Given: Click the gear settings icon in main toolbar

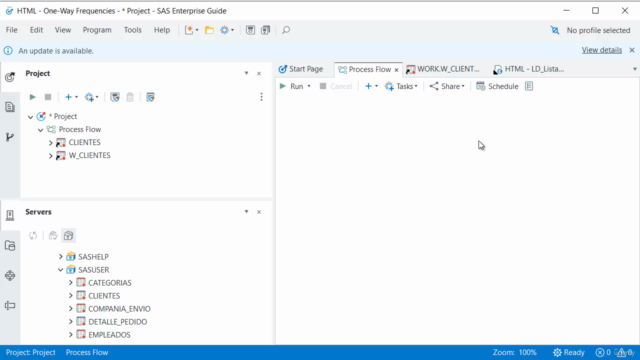Looking at the screenshot, I should [224, 30].
